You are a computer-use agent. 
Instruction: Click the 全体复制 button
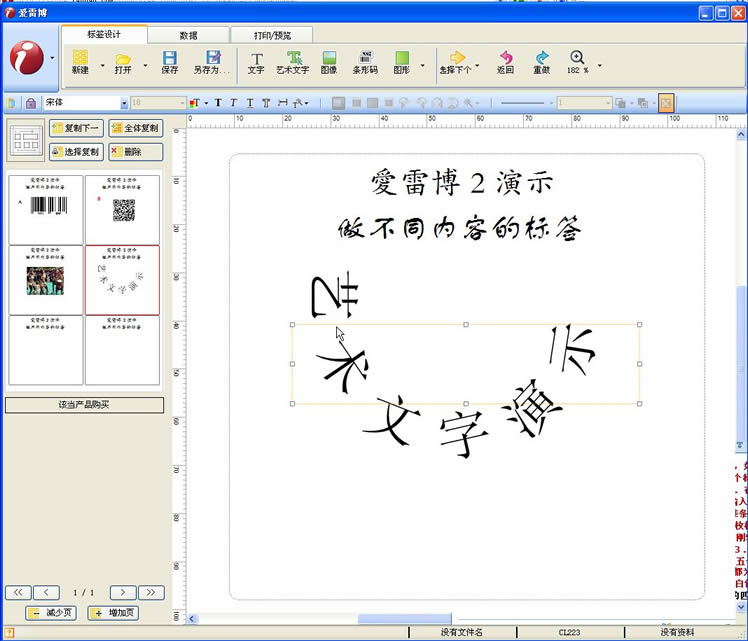pyautogui.click(x=136, y=128)
